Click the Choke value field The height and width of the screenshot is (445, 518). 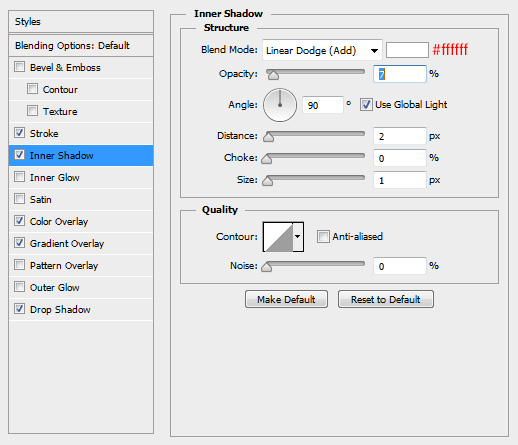[x=400, y=158]
